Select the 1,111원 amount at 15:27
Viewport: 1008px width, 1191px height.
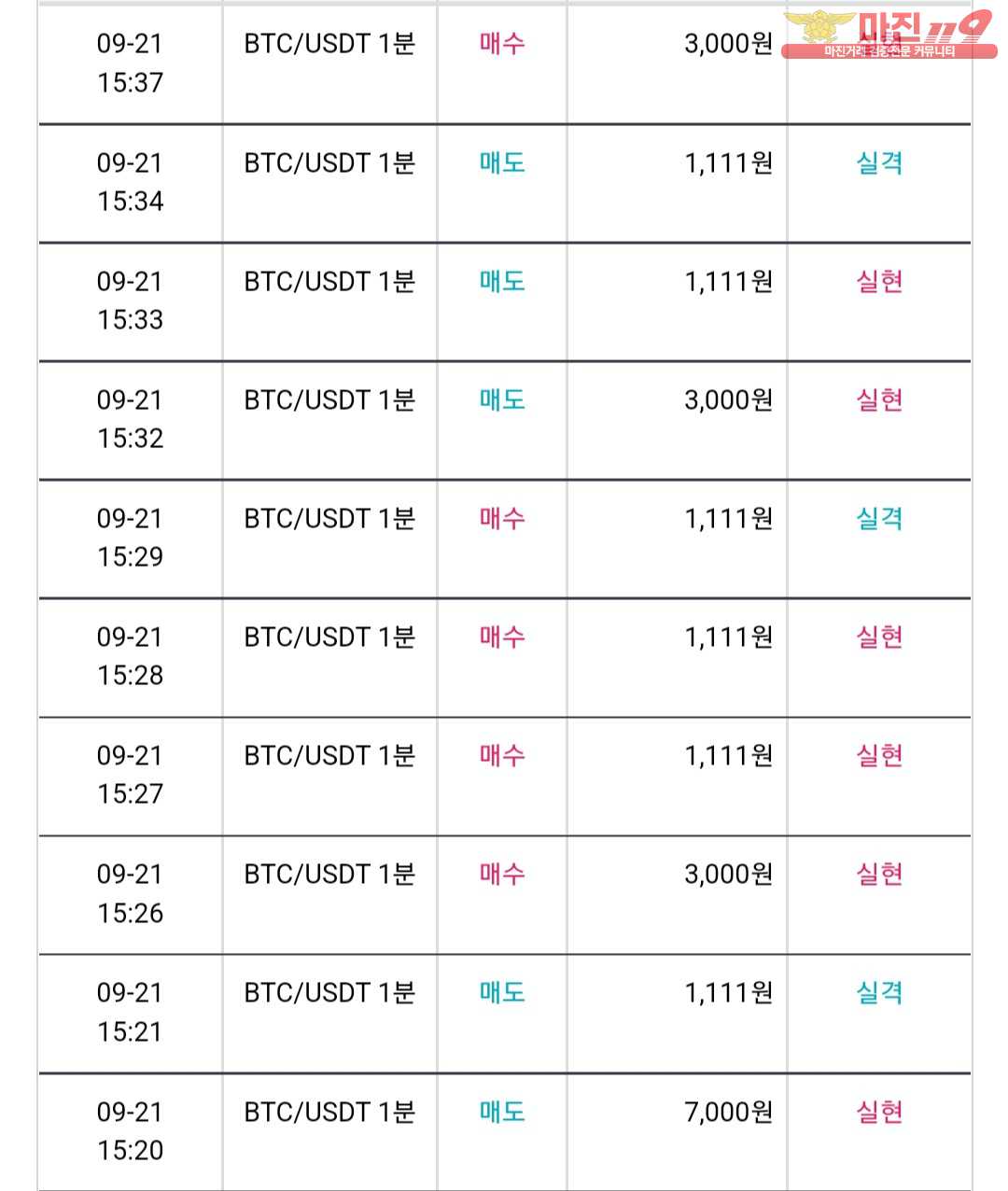pos(728,755)
